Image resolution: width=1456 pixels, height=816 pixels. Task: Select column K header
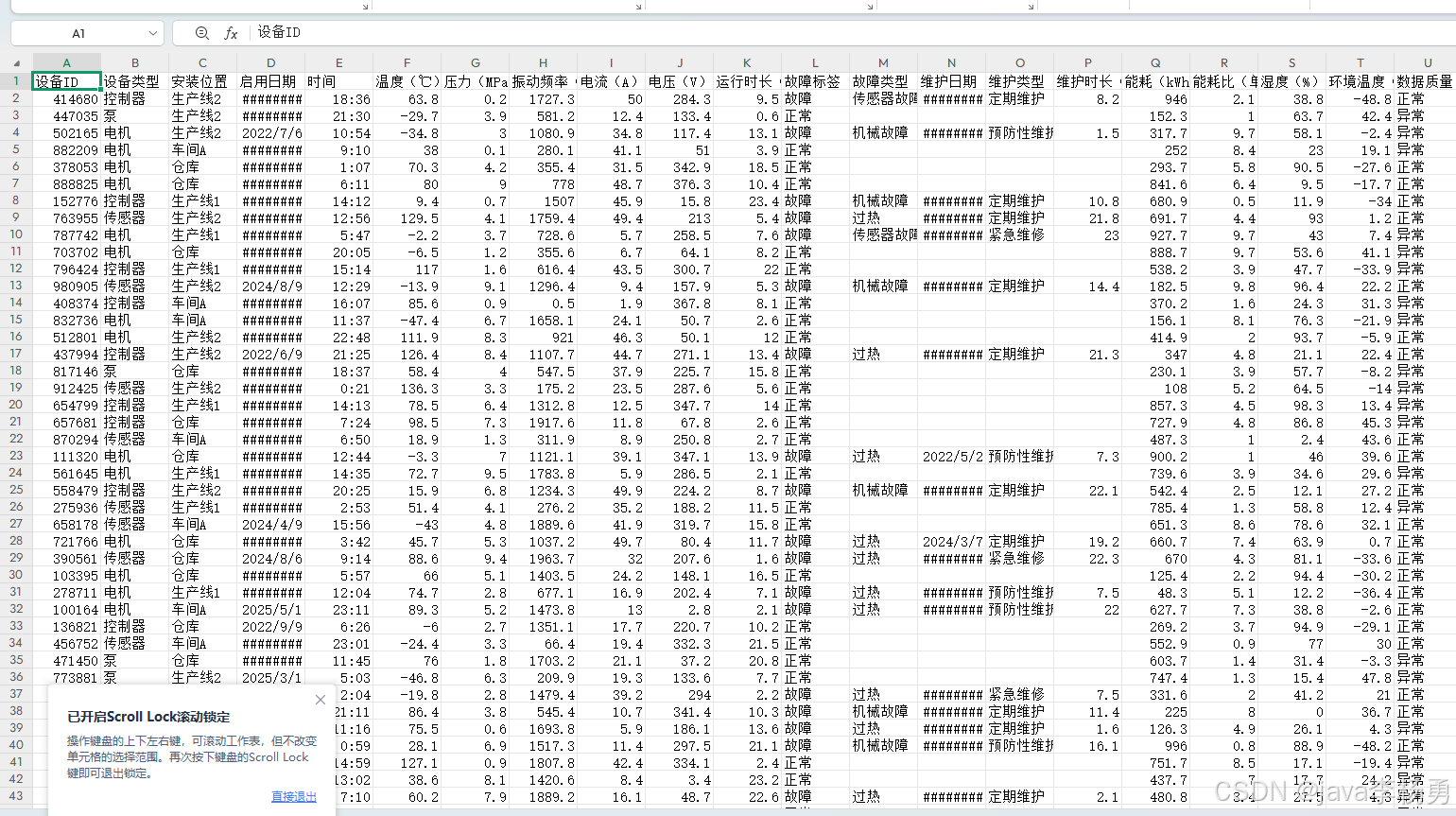point(747,63)
